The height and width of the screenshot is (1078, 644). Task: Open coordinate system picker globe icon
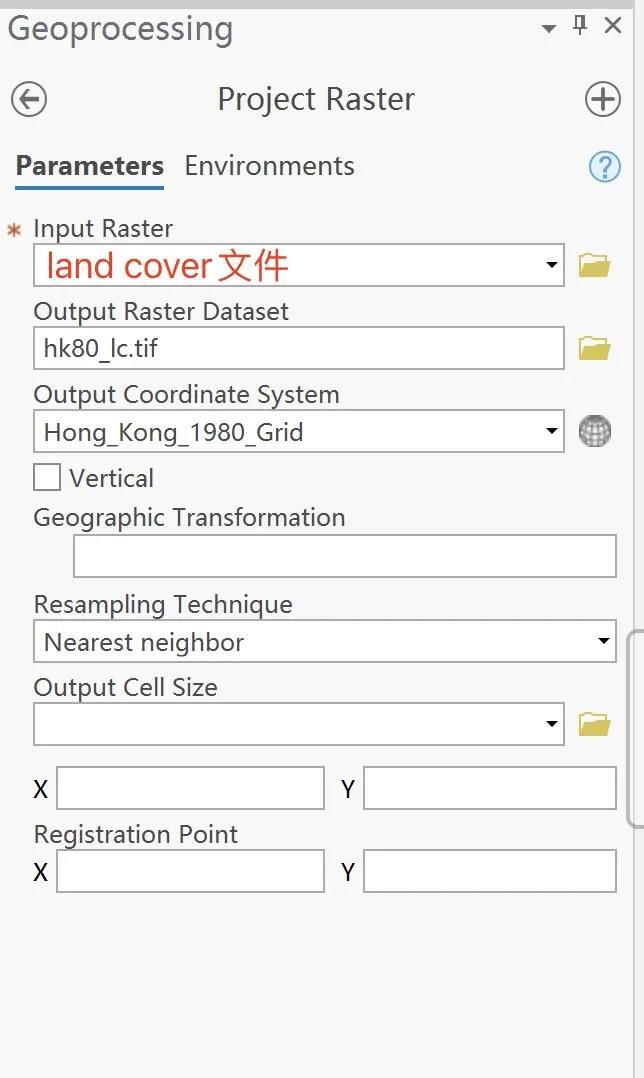click(x=595, y=432)
